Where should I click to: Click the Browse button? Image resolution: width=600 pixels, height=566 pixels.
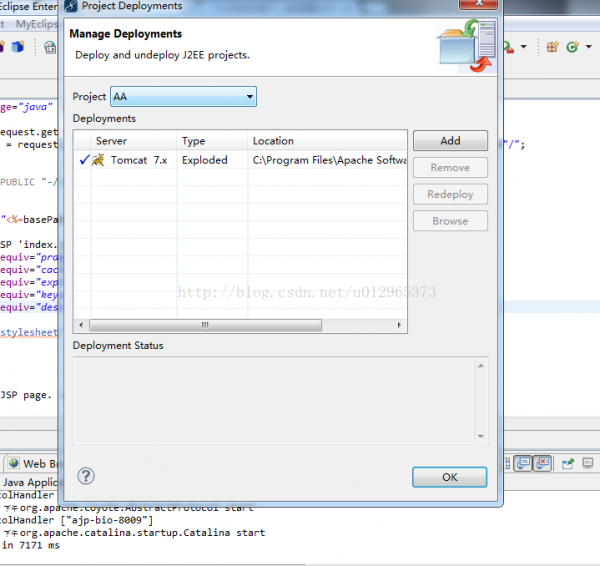[450, 221]
